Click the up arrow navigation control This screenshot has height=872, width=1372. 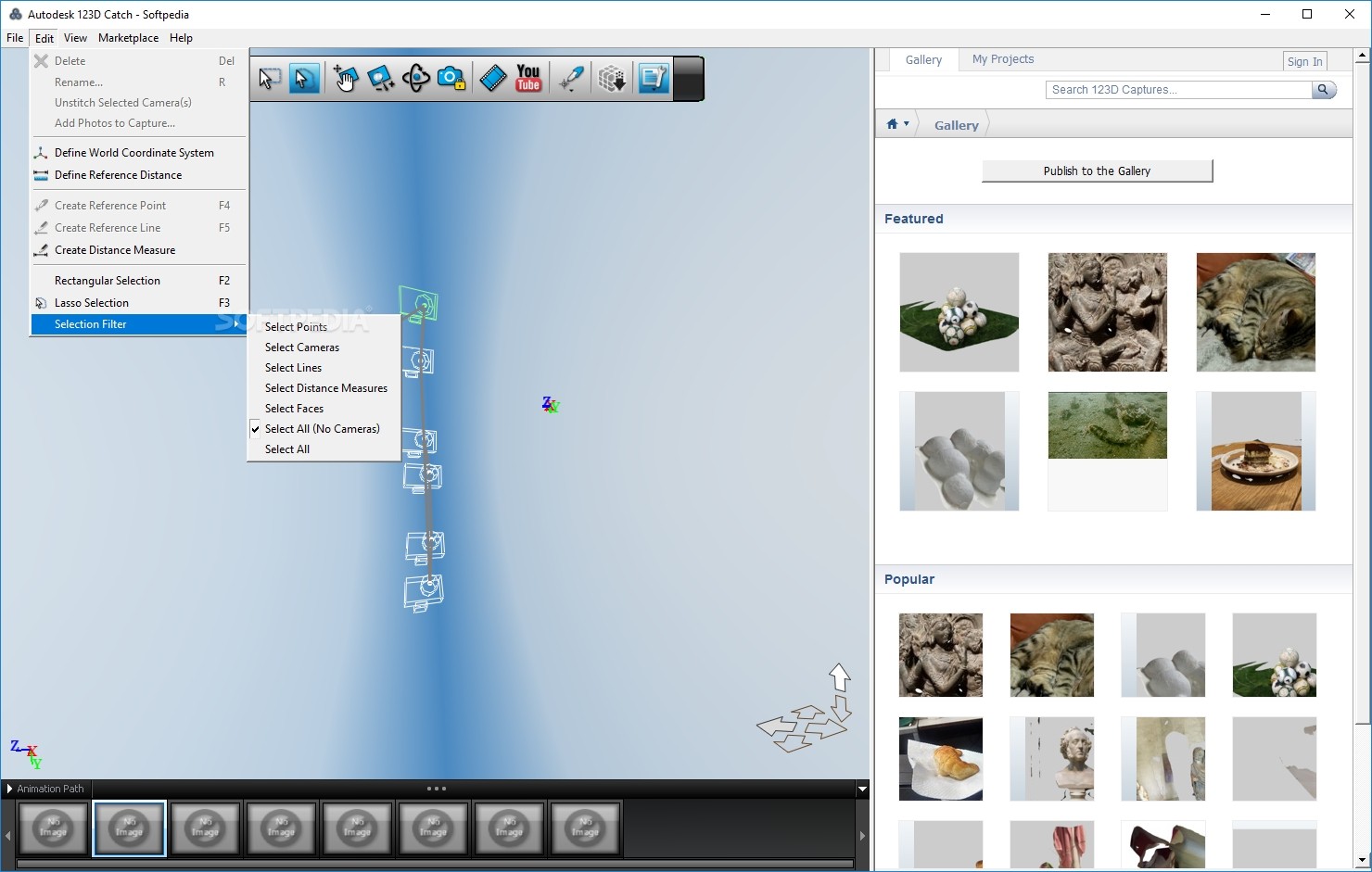pos(840,677)
